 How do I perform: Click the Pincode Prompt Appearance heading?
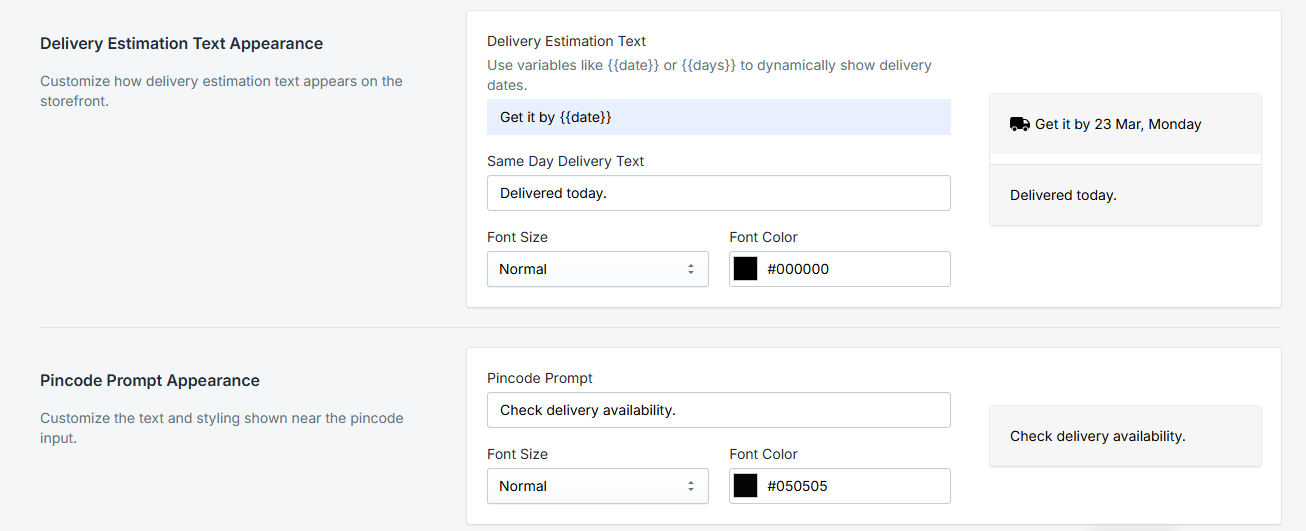150,381
